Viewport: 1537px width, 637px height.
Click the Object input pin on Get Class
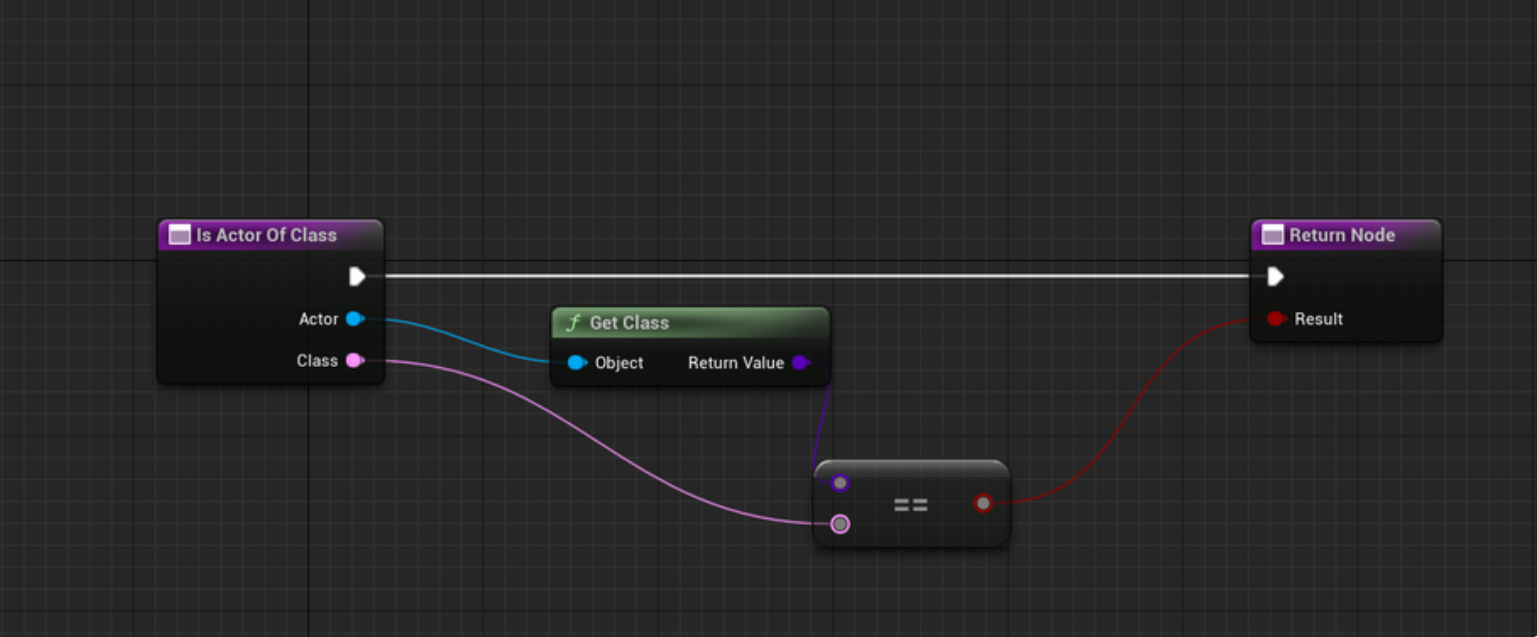pyautogui.click(x=576, y=363)
